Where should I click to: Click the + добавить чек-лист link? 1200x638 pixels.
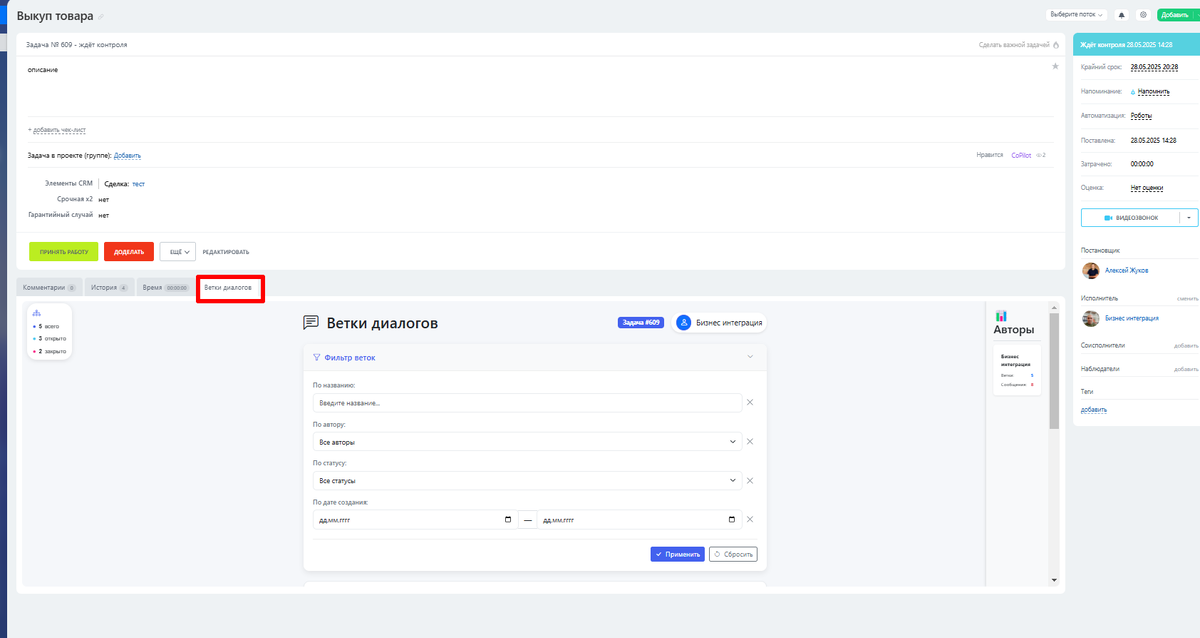[x=56, y=130]
